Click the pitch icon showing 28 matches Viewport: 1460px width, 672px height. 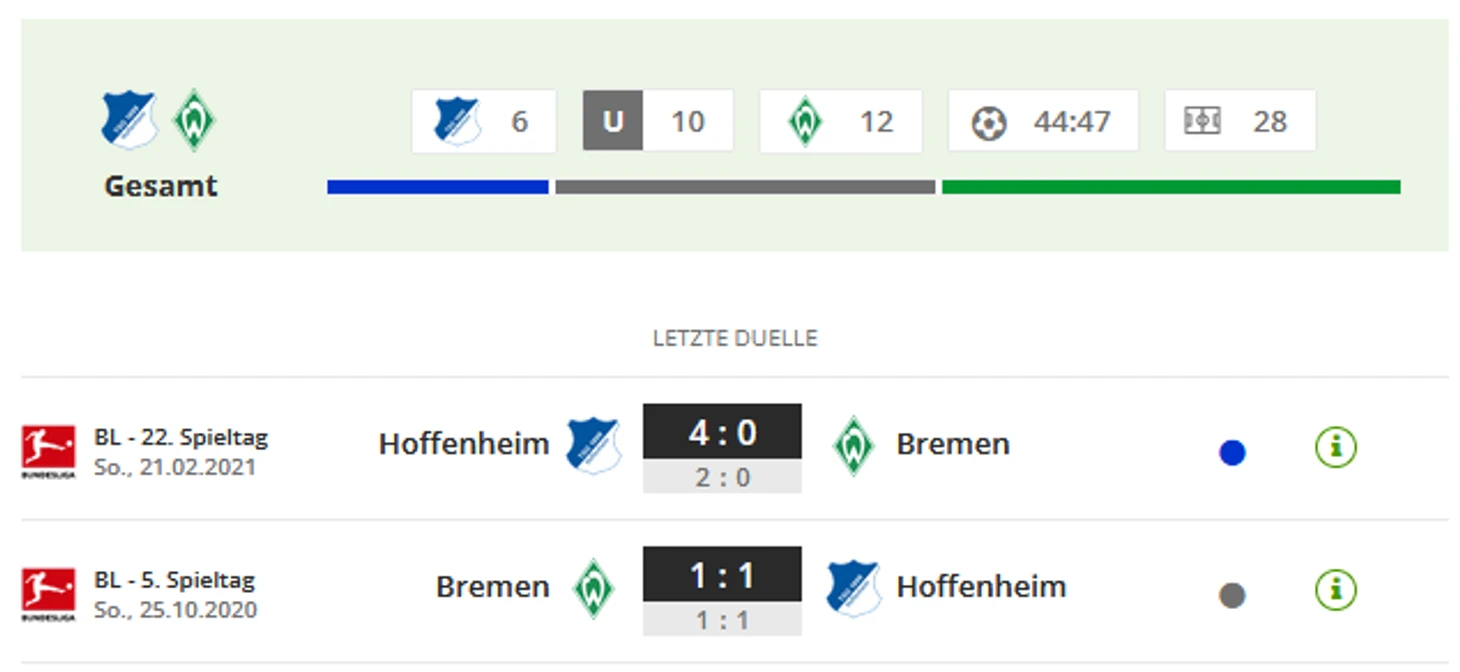[1202, 121]
